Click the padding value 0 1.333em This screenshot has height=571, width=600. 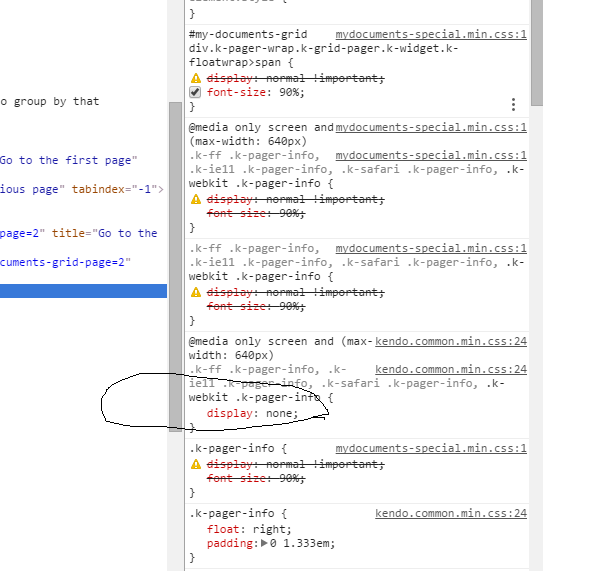click(301, 543)
